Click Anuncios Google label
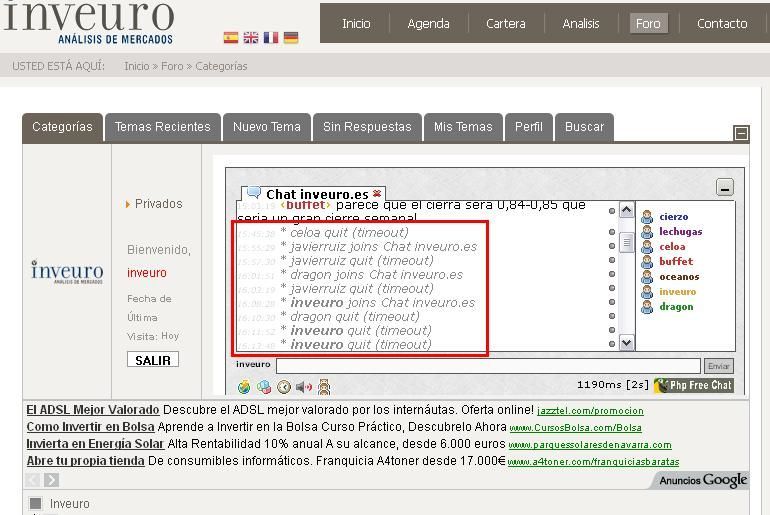Image resolution: width=770 pixels, height=515 pixels. tap(703, 480)
